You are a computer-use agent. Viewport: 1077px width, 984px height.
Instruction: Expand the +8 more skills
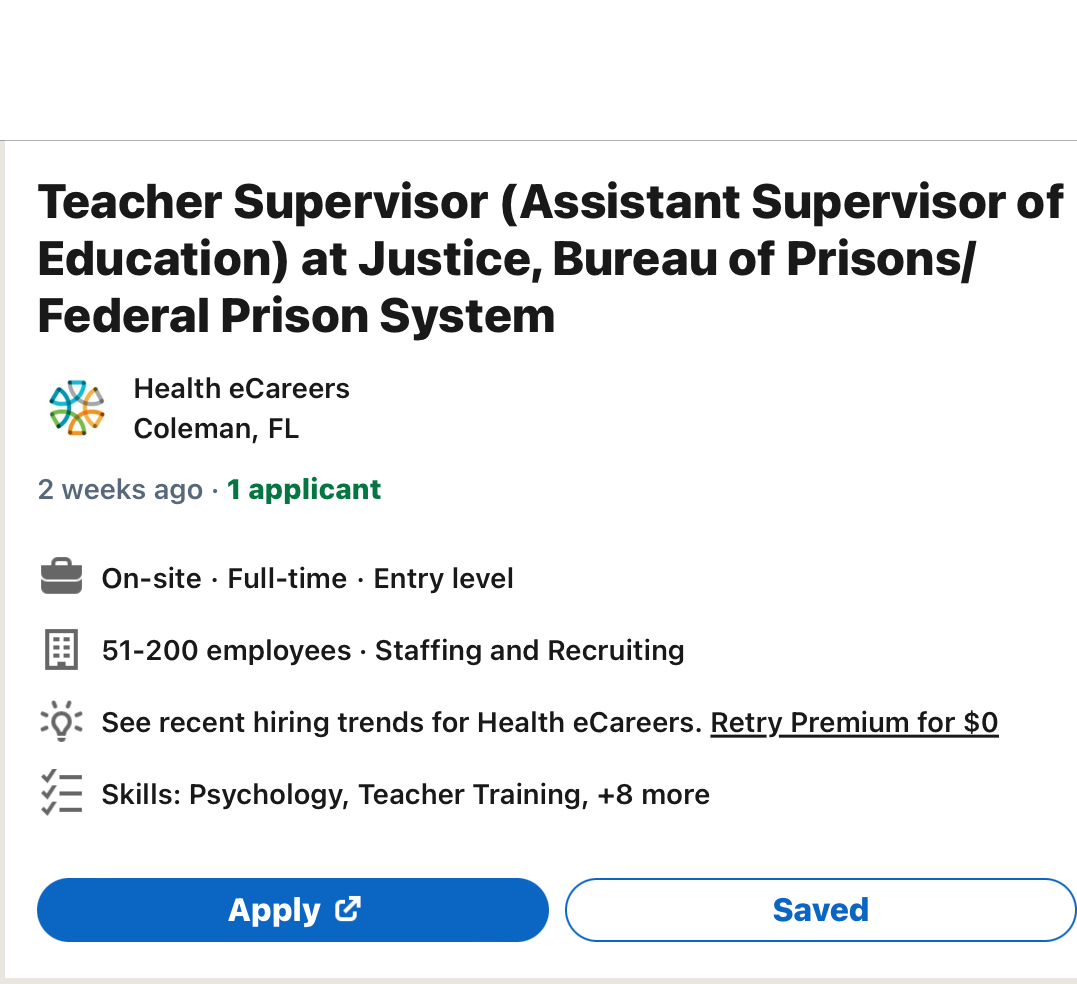coord(653,794)
